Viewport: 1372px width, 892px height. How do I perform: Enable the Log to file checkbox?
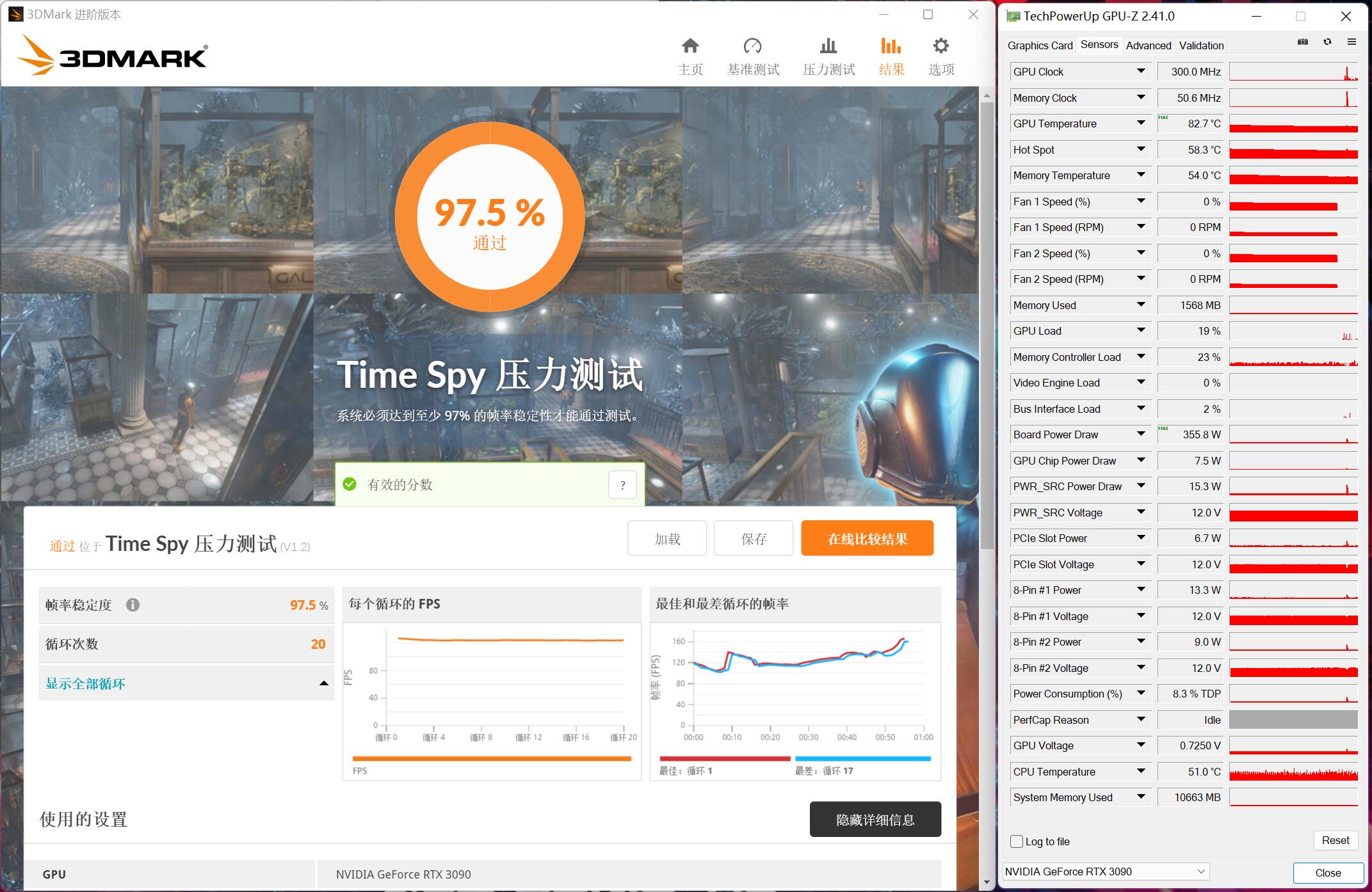pyautogui.click(x=1017, y=841)
